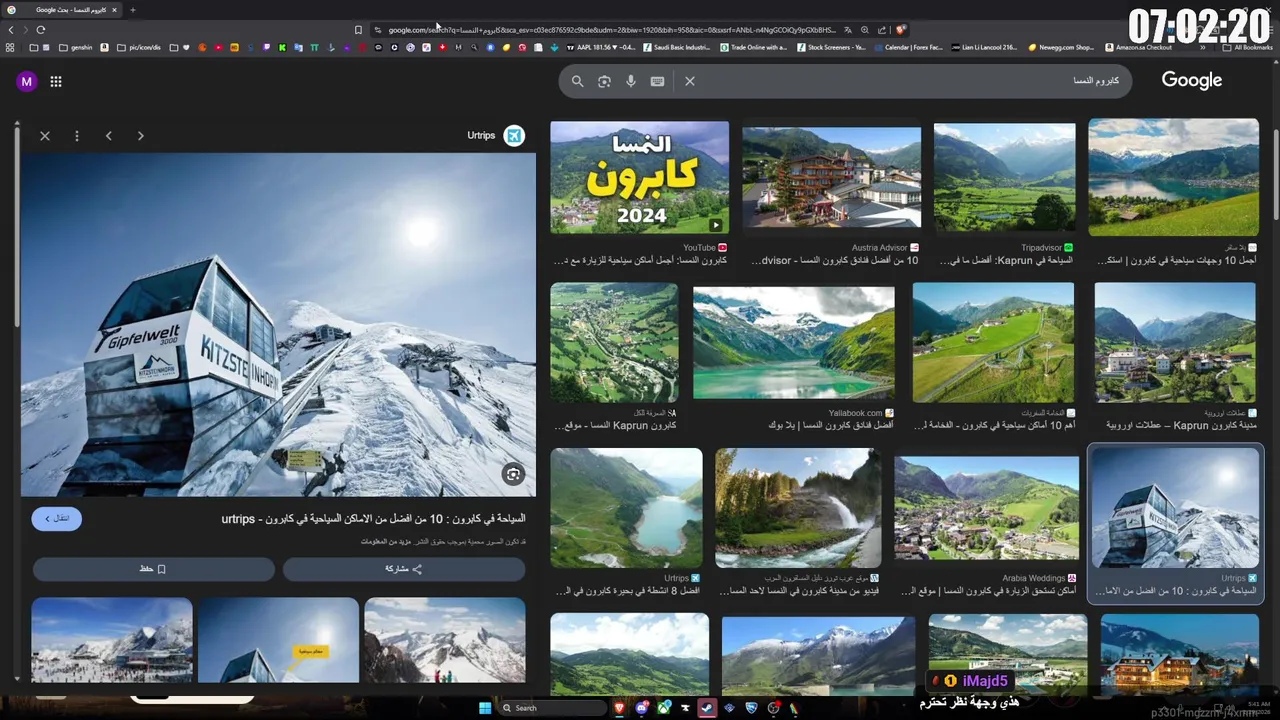The width and height of the screenshot is (1280, 720).
Task: Open the Urtrips page title link in preview
Action: tap(373, 519)
